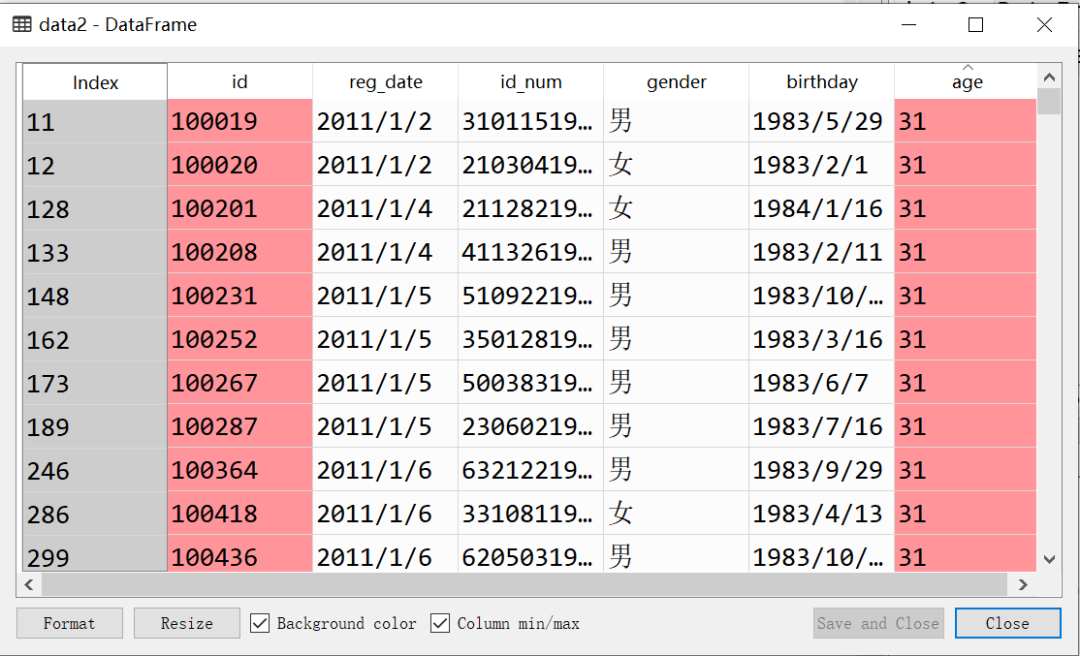Click the birthday column header

pyautogui.click(x=821, y=82)
